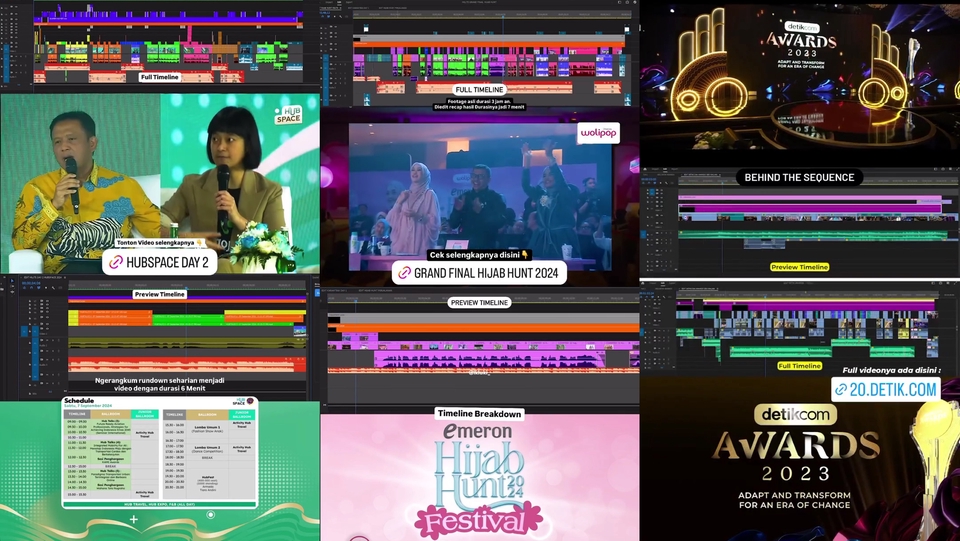
Task: Click the yellow Preview Timeline label
Action: click(799, 267)
